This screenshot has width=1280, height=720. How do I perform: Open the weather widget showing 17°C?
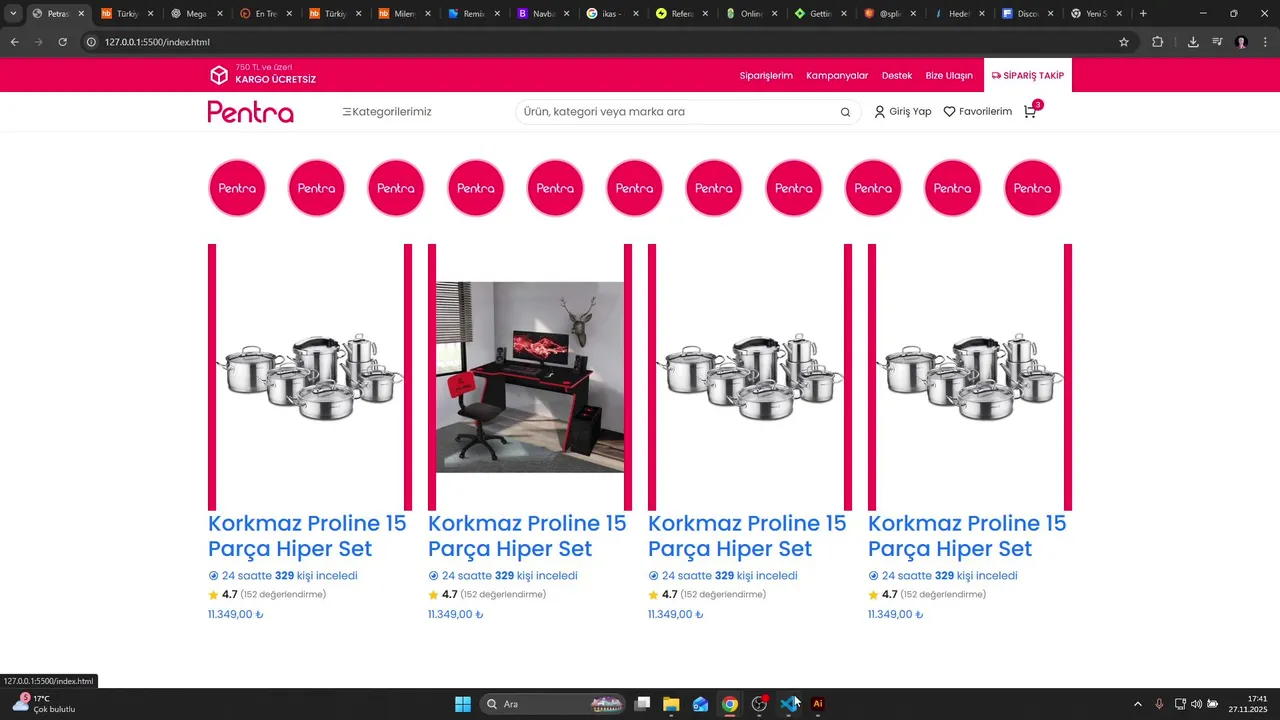coord(43,704)
